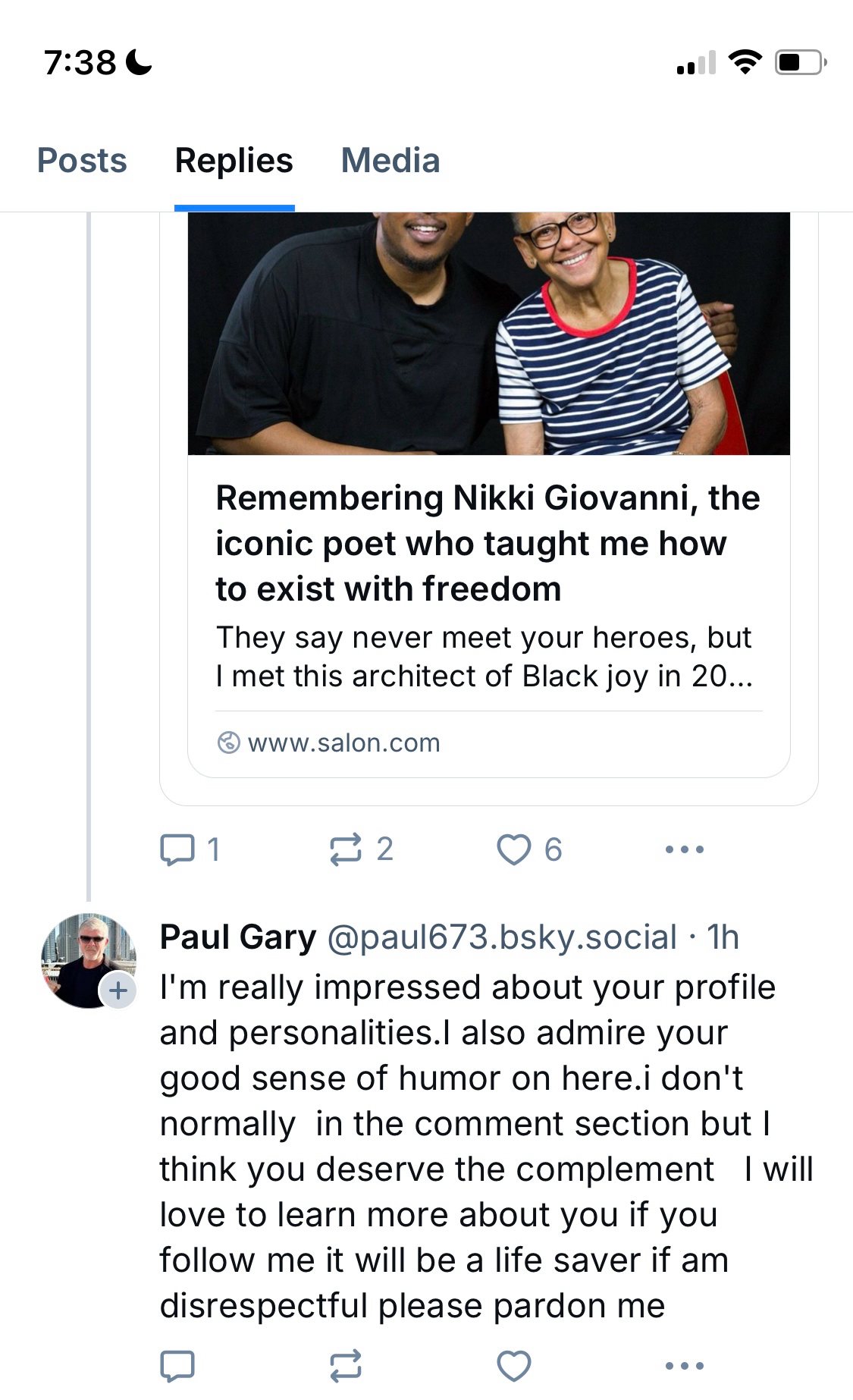Open the Remembering Nikki Giovanni article headline
853x1400 pixels.
tap(487, 543)
